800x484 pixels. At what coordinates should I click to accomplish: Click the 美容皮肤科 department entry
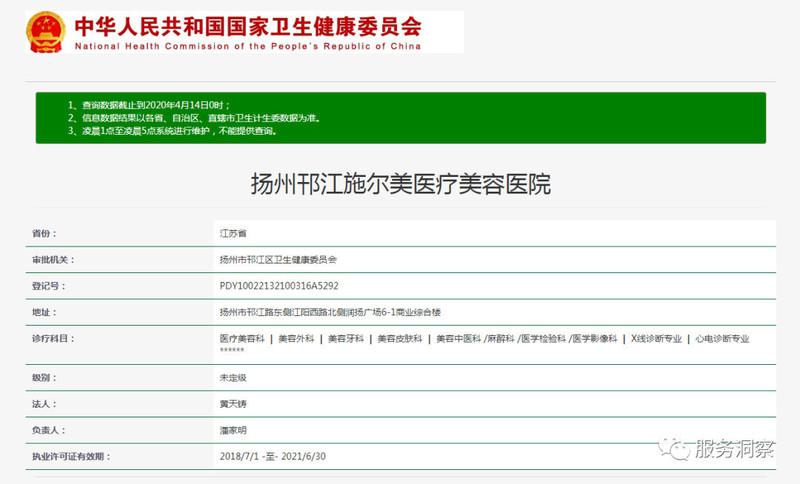pos(399,339)
